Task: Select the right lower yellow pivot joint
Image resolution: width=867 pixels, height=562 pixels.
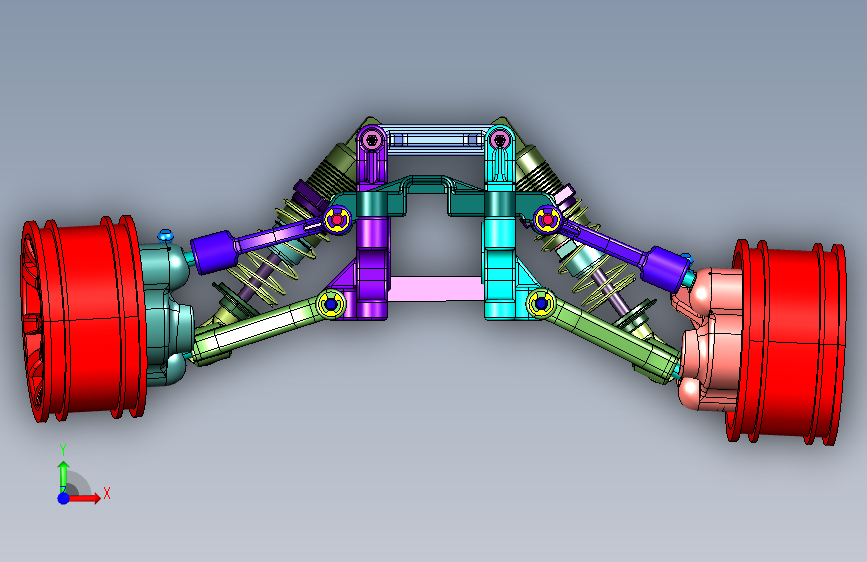Action: (x=541, y=303)
